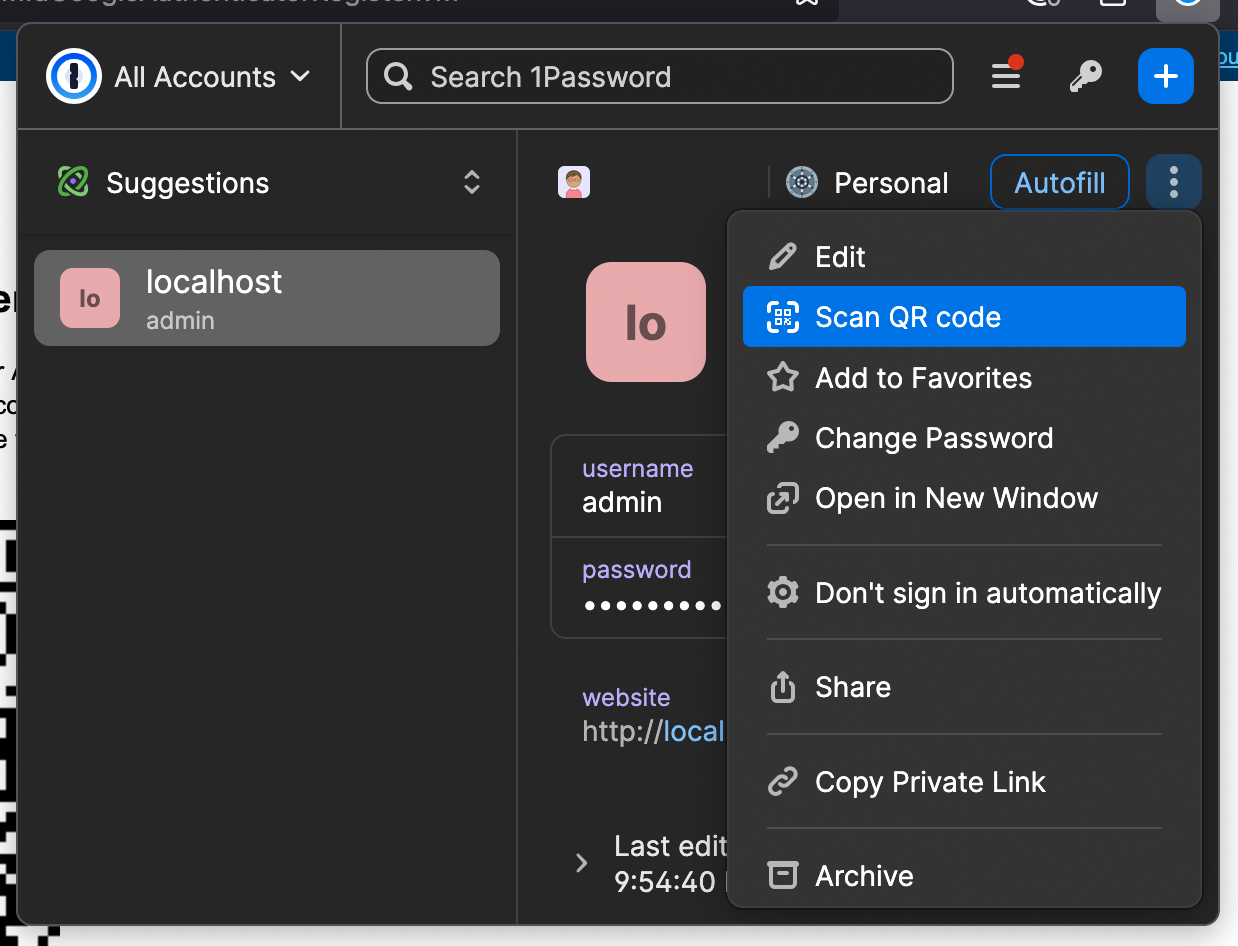Viewport: 1238px width, 946px height.
Task: Click Add to Favorites star option
Action: [923, 378]
